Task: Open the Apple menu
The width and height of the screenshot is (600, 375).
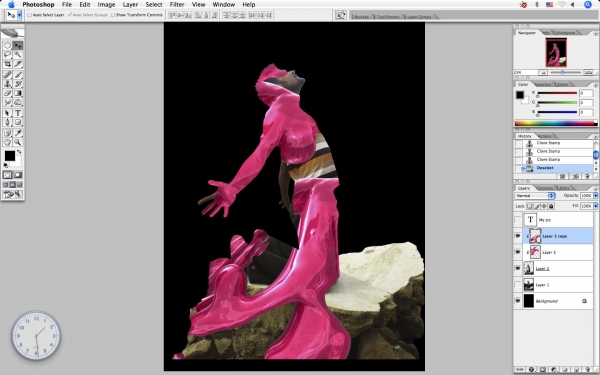Action: (11, 5)
